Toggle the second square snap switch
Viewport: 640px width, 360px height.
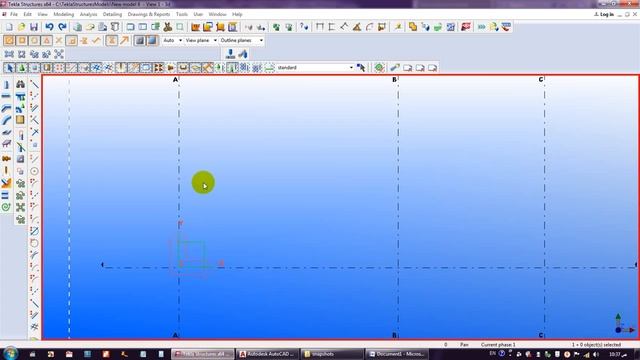pyautogui.click(x=22, y=40)
